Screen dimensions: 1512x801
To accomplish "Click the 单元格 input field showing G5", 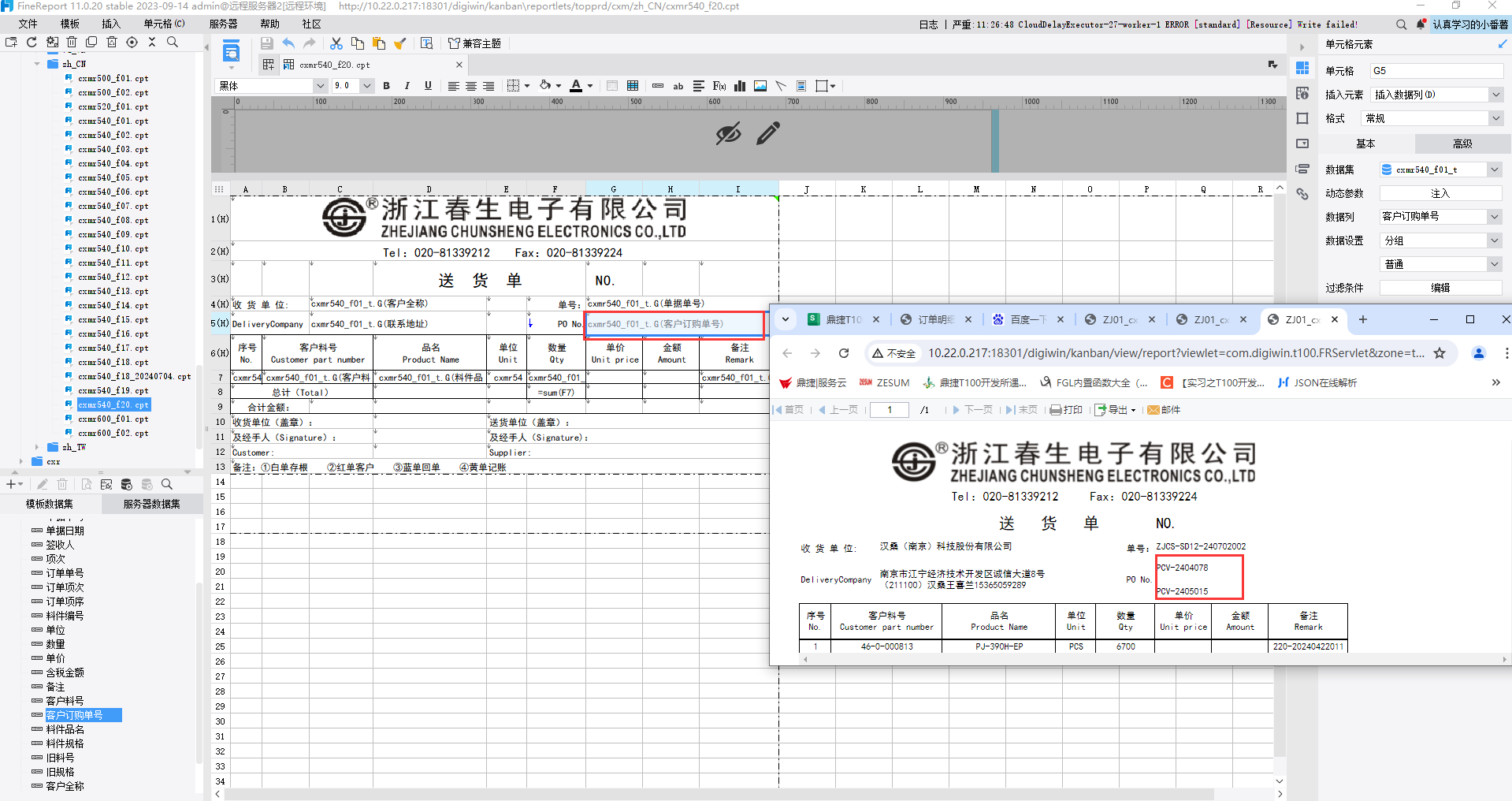I will pos(1436,71).
